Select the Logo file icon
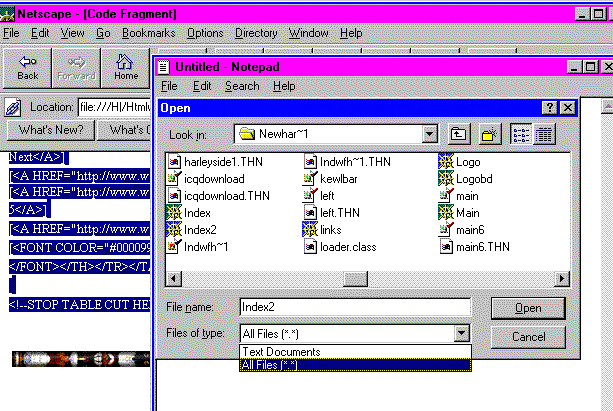Viewport: 613px width, 411px height. pos(446,162)
